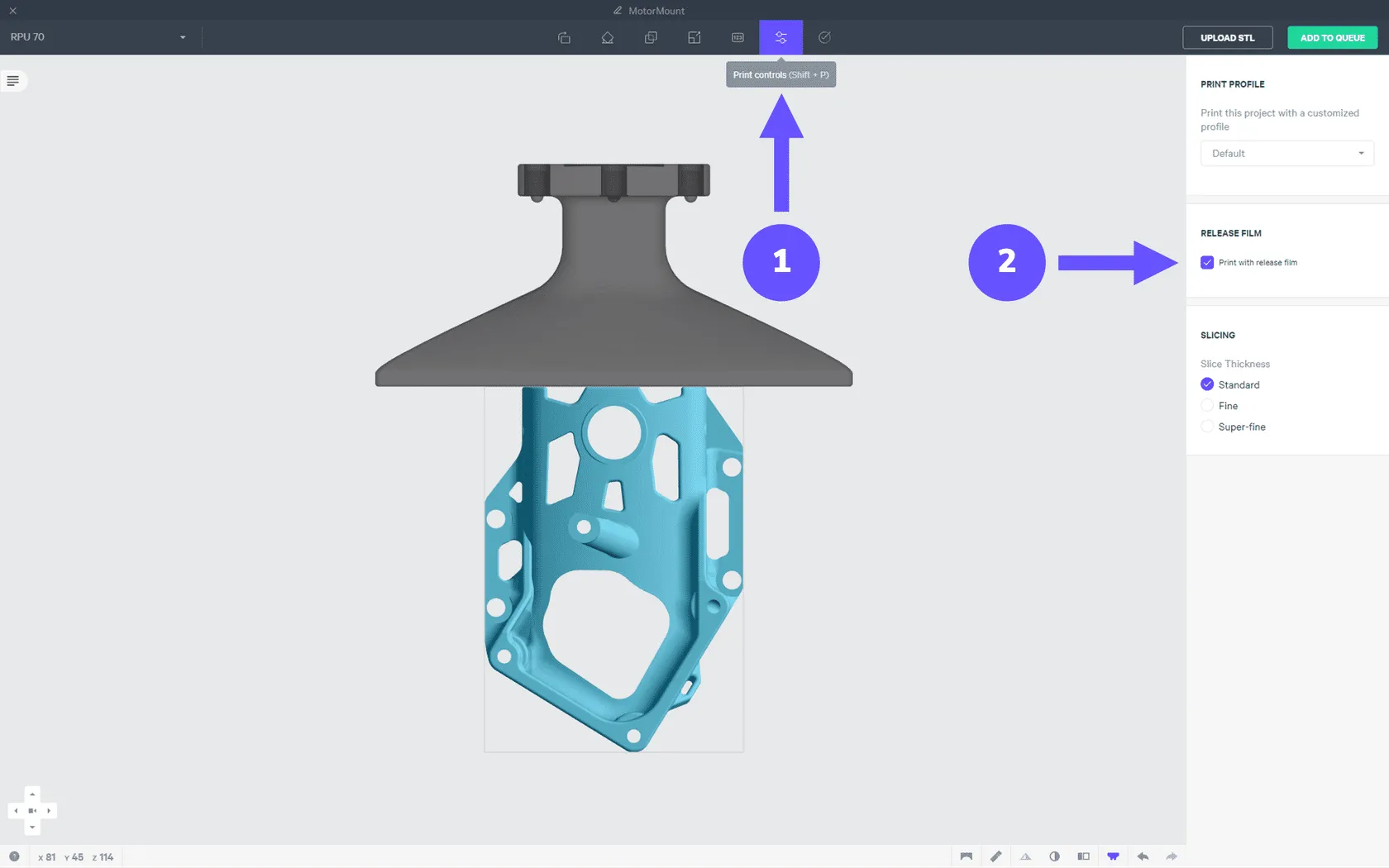Screen dimensions: 1389x868
Task: Reset view with center navigation button
Action: click(32, 811)
